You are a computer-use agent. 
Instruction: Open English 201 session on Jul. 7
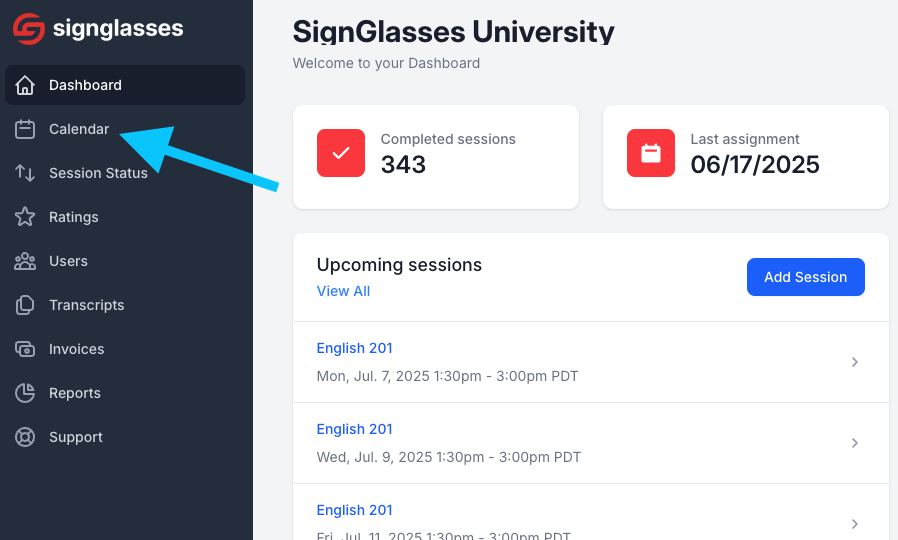point(590,362)
